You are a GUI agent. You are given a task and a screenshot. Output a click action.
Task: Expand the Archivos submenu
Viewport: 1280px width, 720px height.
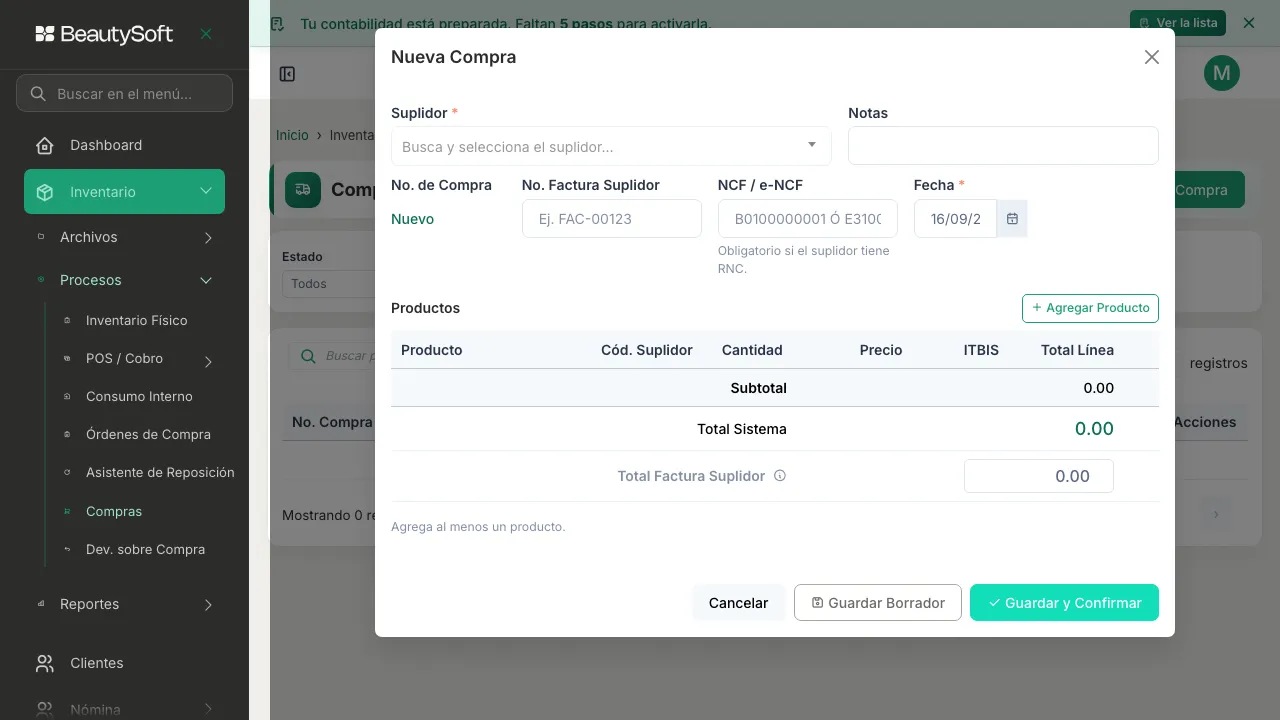(124, 237)
